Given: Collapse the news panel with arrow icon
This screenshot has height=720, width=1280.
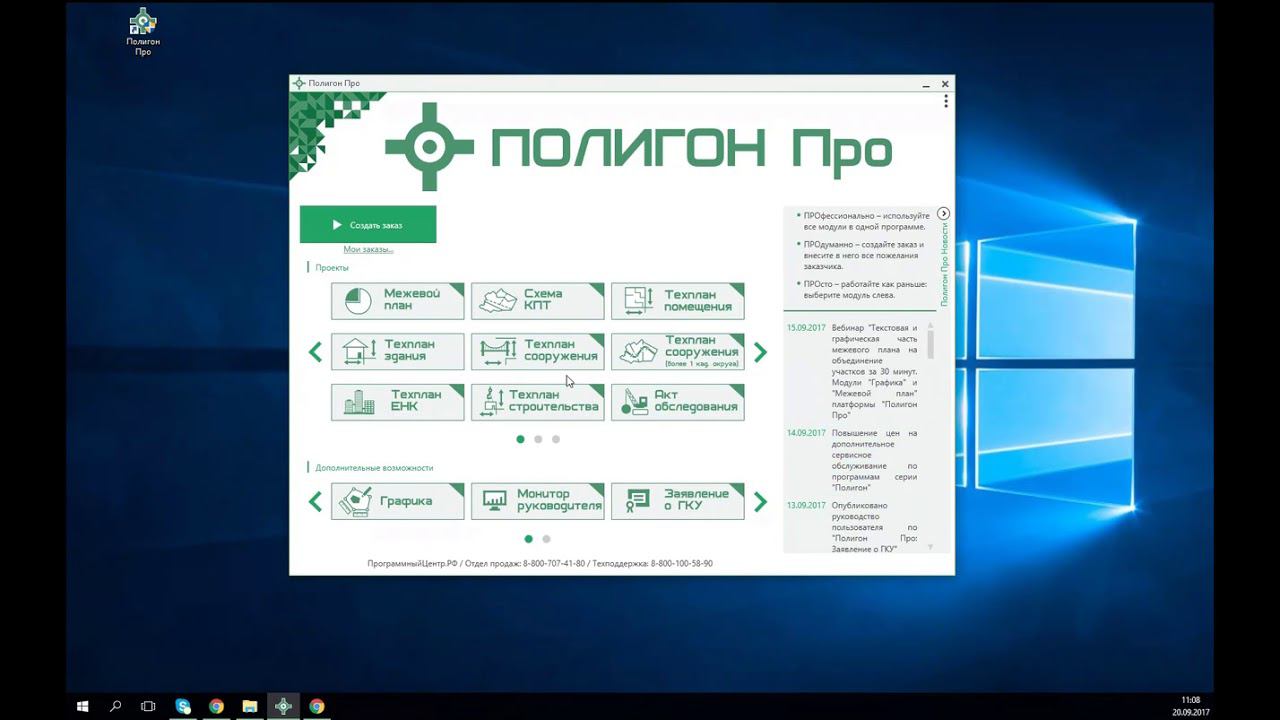Looking at the screenshot, I should [943, 214].
